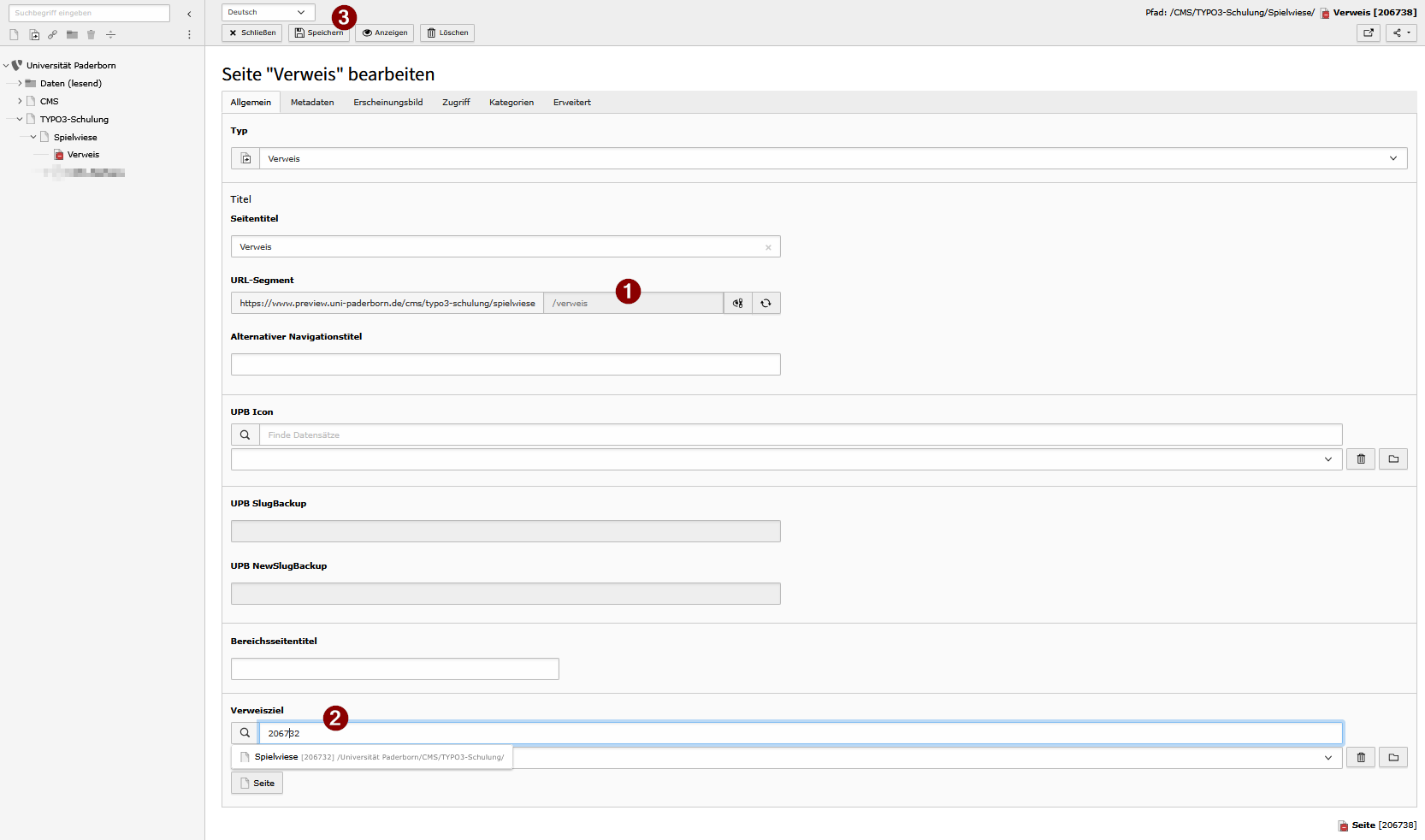Image resolution: width=1425 pixels, height=840 pixels.
Task: Collapse the Spielwiese tree node
Action: point(33,137)
